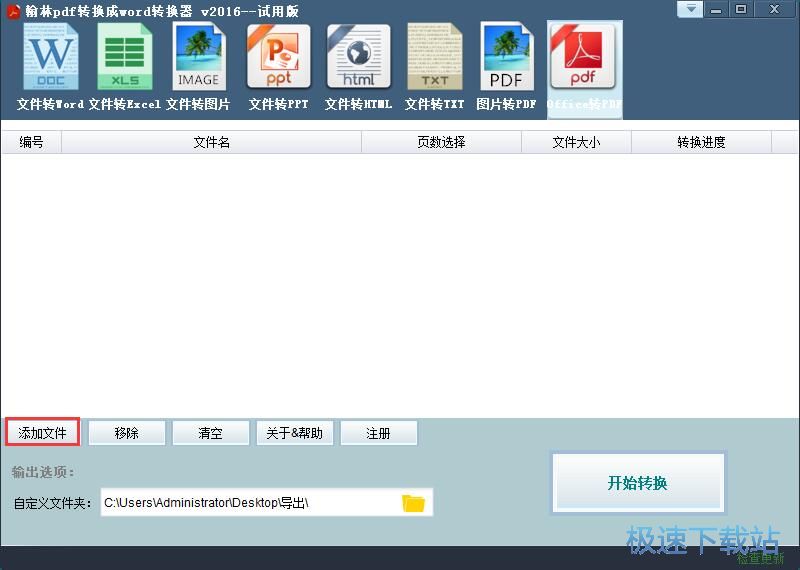
Task: Click the 文件大小 column header
Action: tap(576, 142)
